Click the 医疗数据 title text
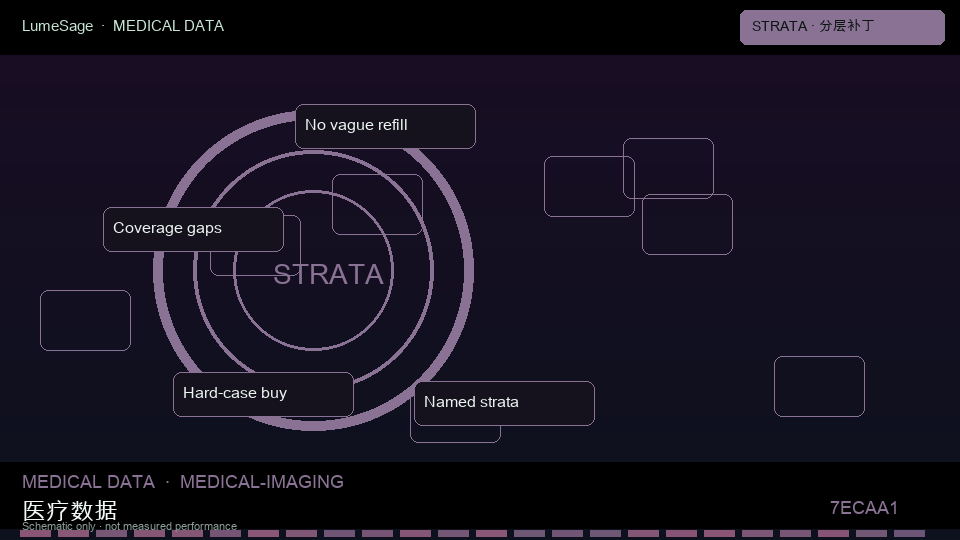 pos(70,510)
